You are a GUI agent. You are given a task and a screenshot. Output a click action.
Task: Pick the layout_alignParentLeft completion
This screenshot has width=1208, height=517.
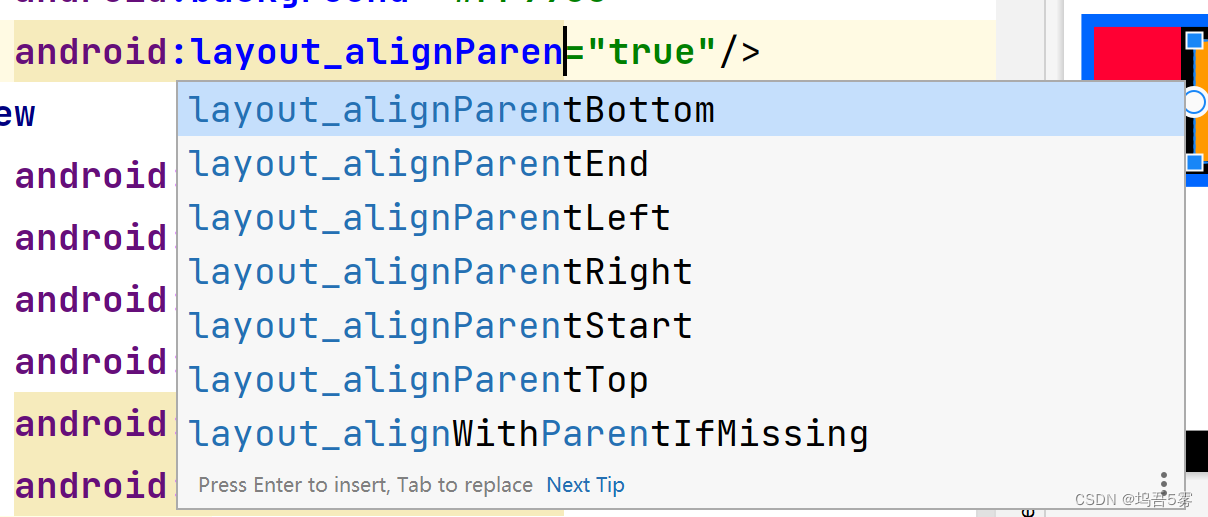tap(430, 218)
